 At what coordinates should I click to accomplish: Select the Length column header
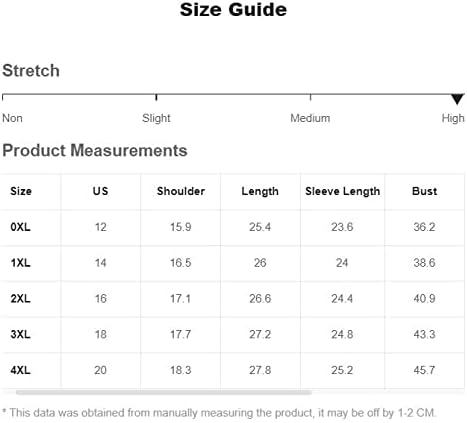[260, 191]
